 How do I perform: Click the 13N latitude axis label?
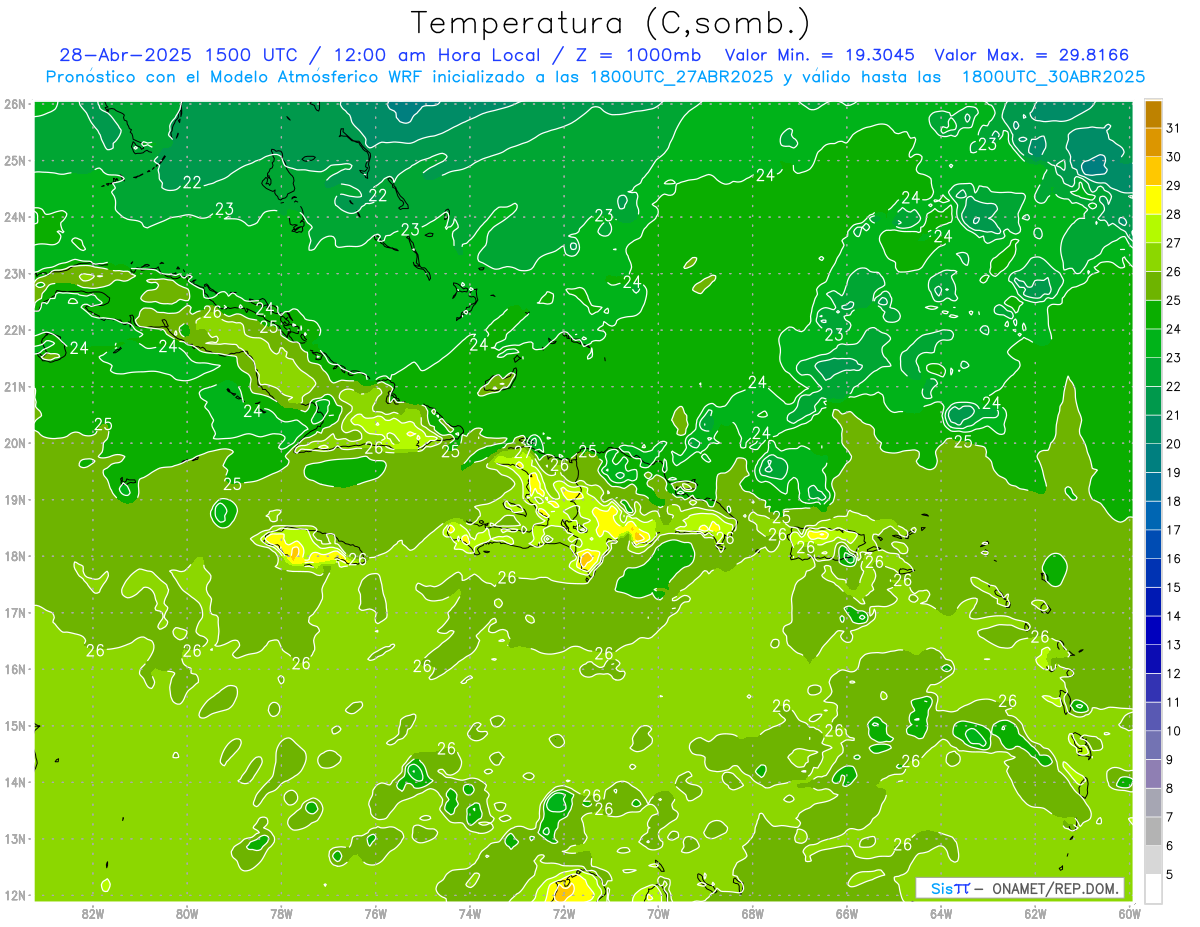(14, 838)
